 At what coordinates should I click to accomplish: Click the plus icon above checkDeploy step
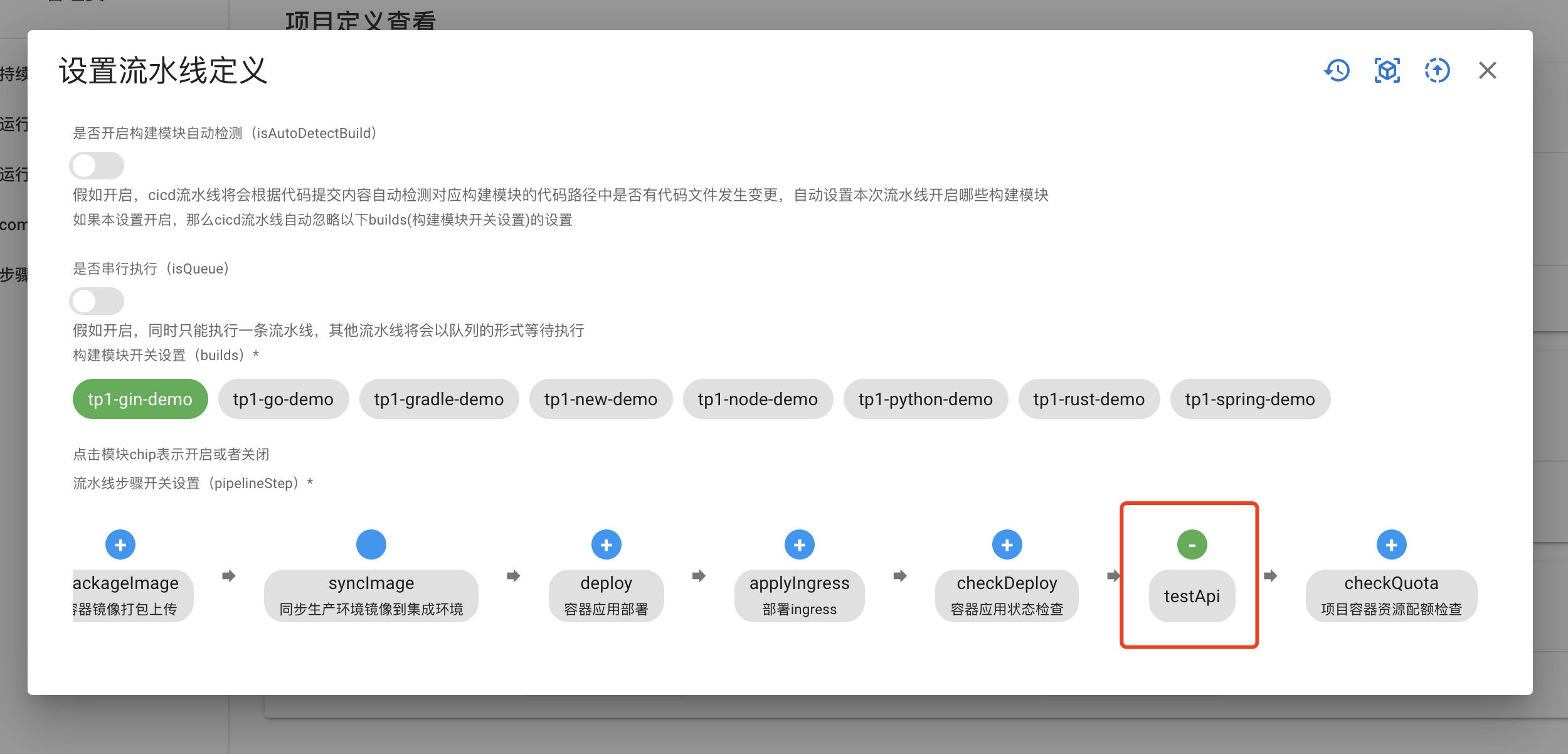1007,544
